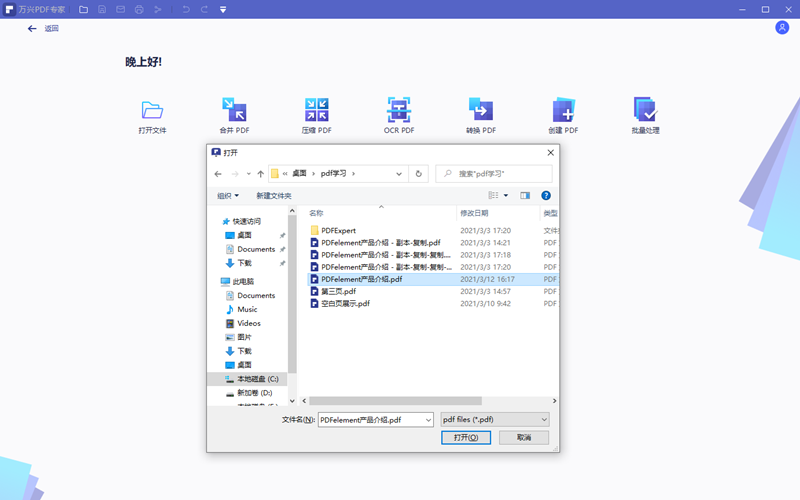
Task: Select the 转换 PDF convert icon
Action: [x=481, y=110]
